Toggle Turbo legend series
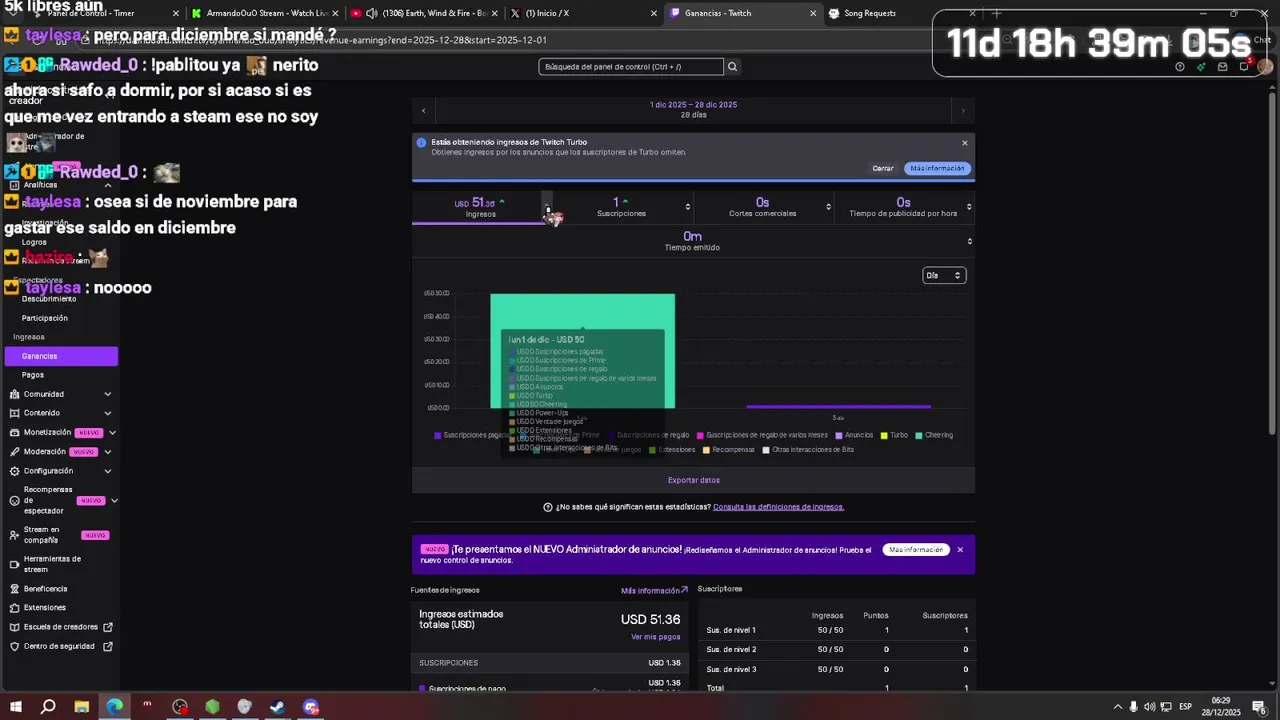 click(x=894, y=435)
